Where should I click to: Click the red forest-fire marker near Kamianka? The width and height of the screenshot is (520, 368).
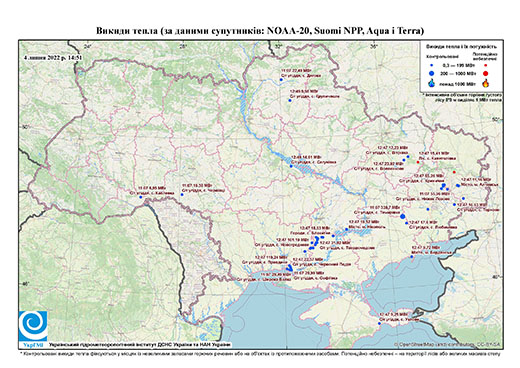point(418,162)
